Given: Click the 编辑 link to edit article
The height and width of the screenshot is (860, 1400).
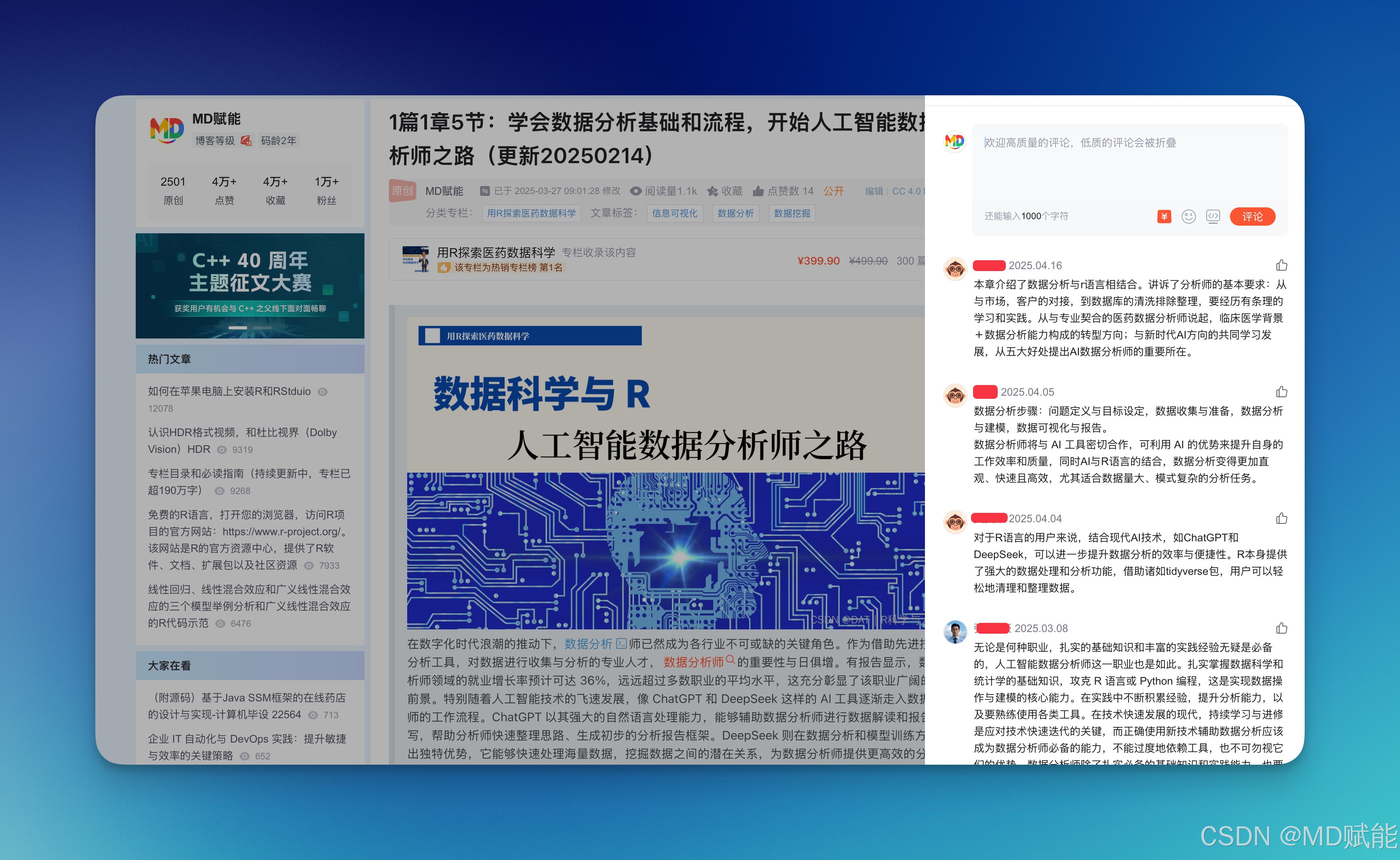Looking at the screenshot, I should click(x=874, y=191).
